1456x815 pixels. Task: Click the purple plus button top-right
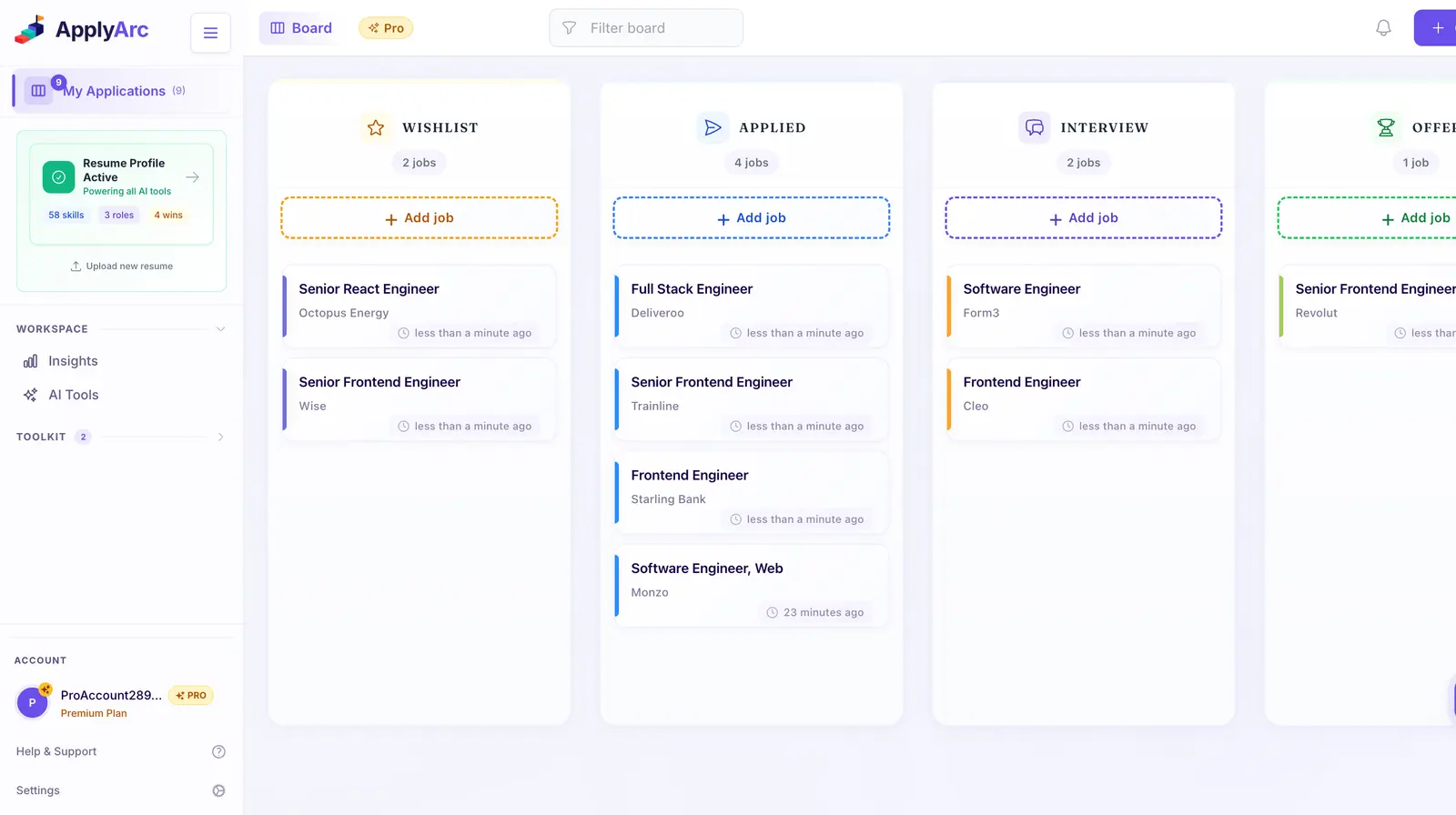pos(1436,28)
